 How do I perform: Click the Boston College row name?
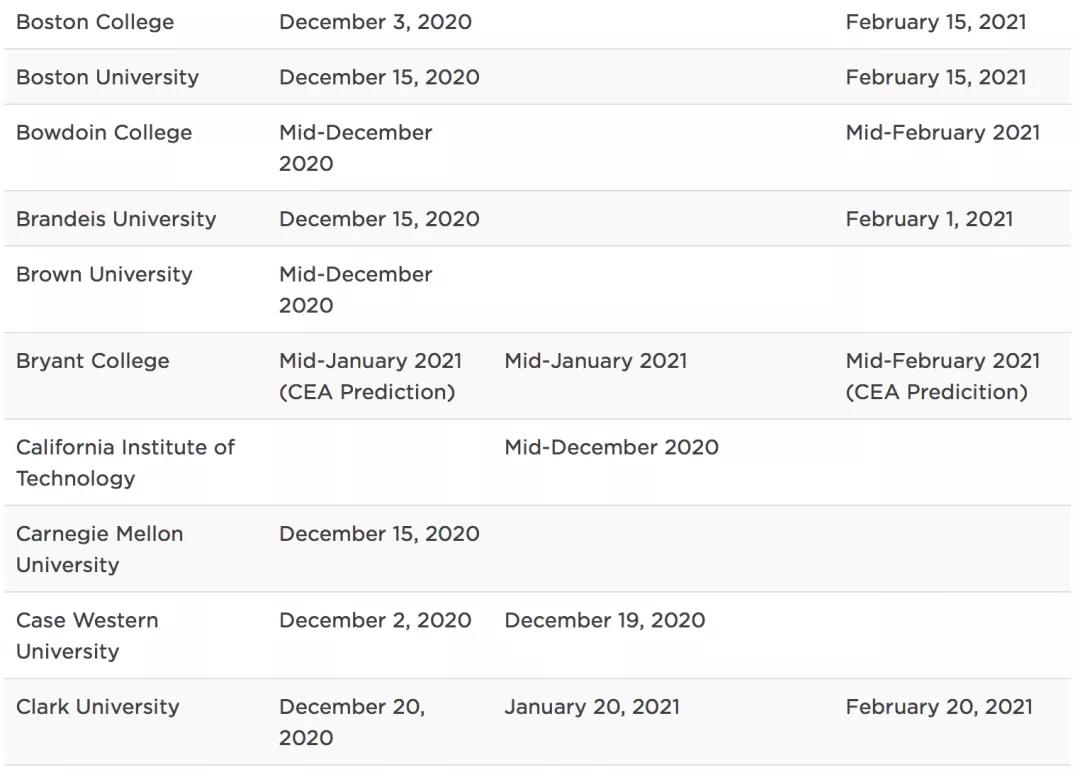click(x=95, y=22)
